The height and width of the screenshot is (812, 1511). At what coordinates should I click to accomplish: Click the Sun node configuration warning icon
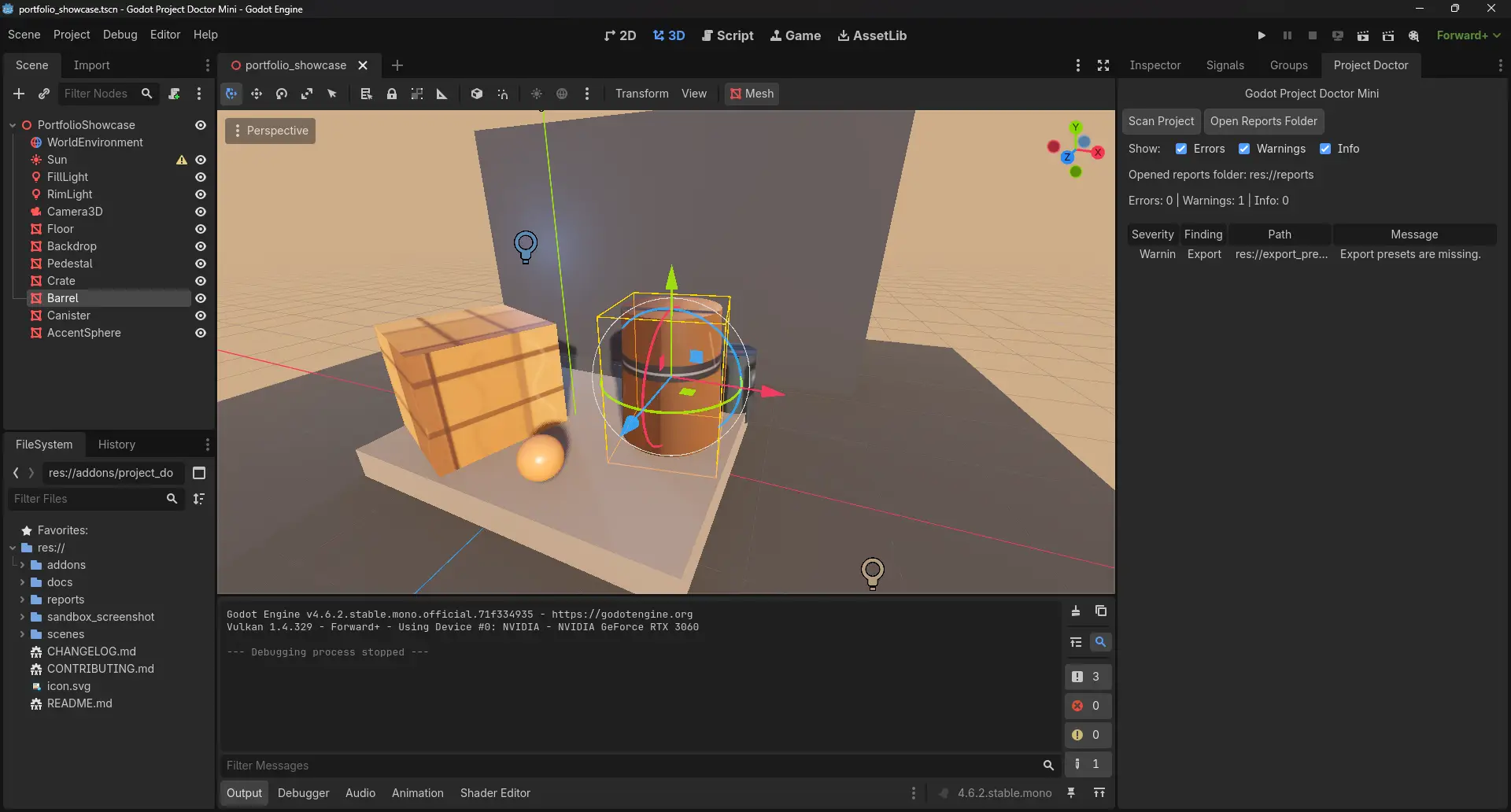[182, 160]
